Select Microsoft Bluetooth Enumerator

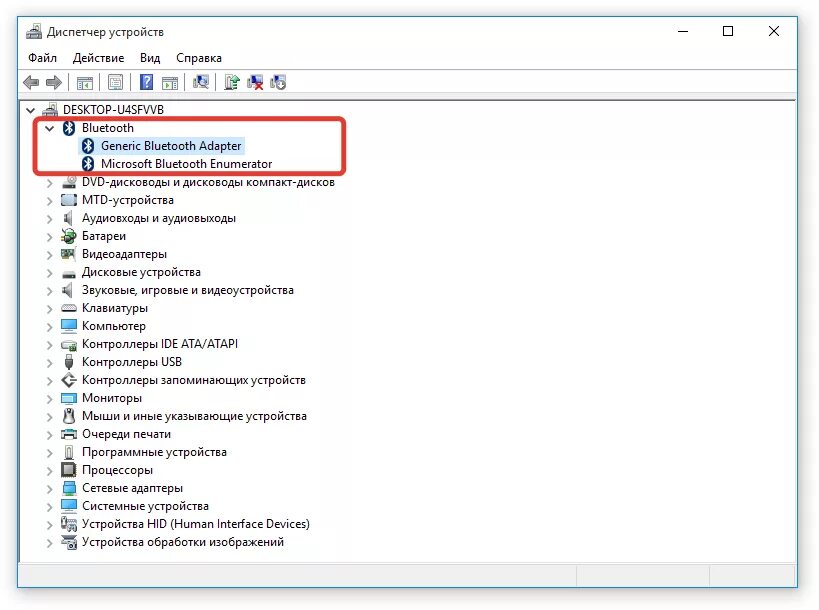[186, 164]
